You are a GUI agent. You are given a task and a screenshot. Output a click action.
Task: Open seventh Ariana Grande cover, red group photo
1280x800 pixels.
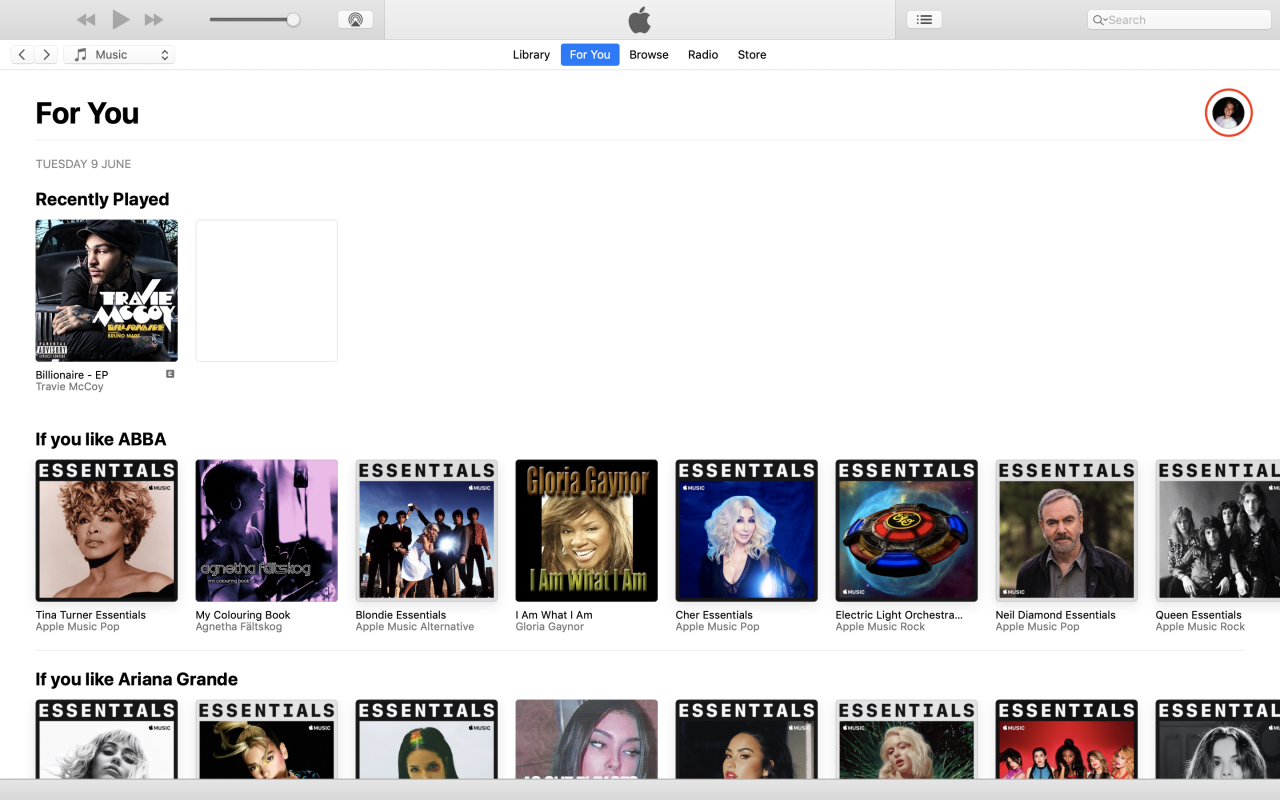pyautogui.click(x=1067, y=739)
